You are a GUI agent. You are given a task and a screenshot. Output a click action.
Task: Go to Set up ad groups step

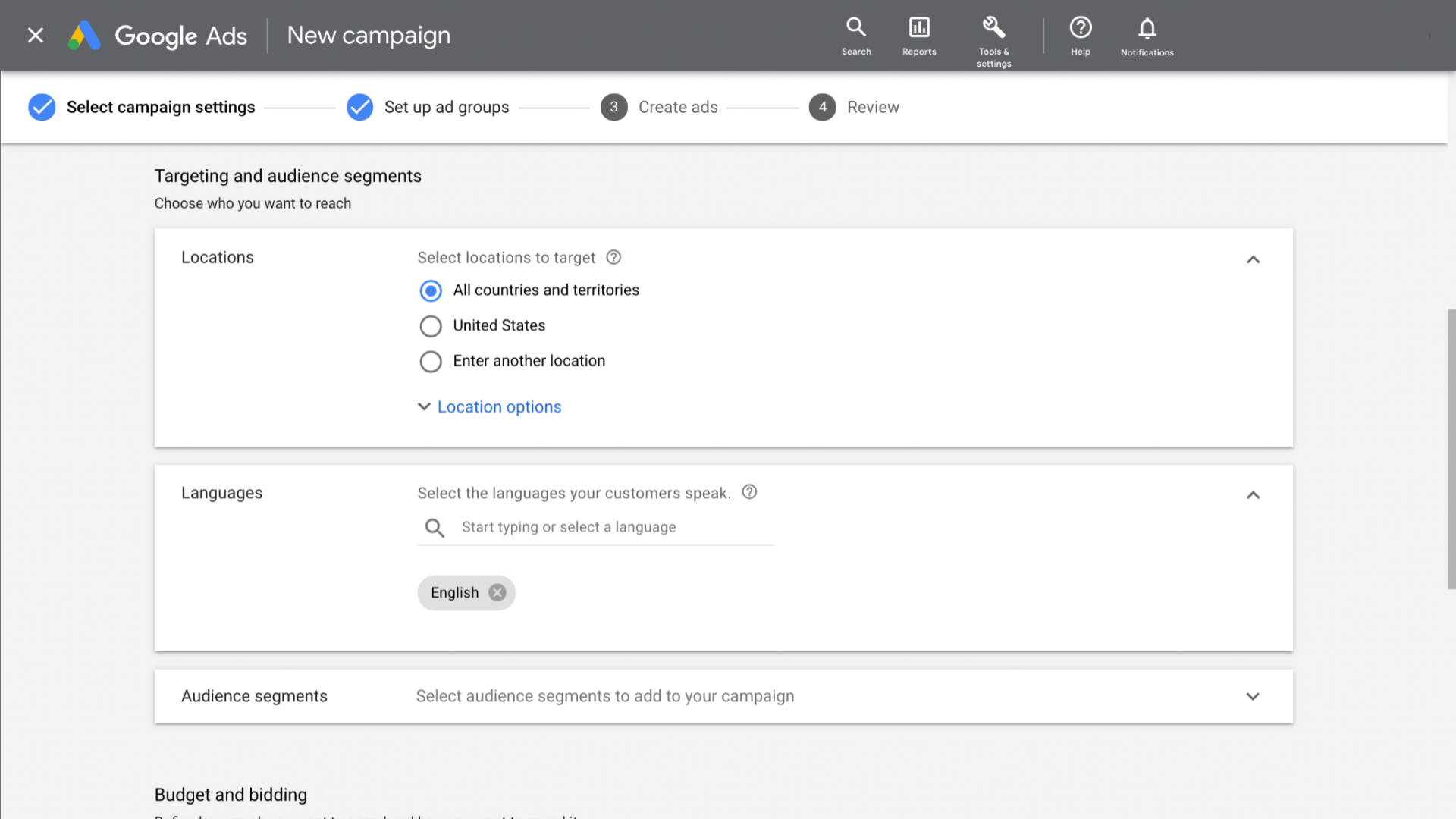click(446, 107)
